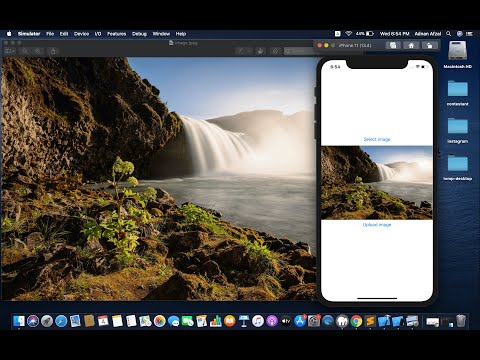Image resolution: width=480 pixels, height=360 pixels.
Task: Tap Select image in the simulator app
Action: pos(377,139)
